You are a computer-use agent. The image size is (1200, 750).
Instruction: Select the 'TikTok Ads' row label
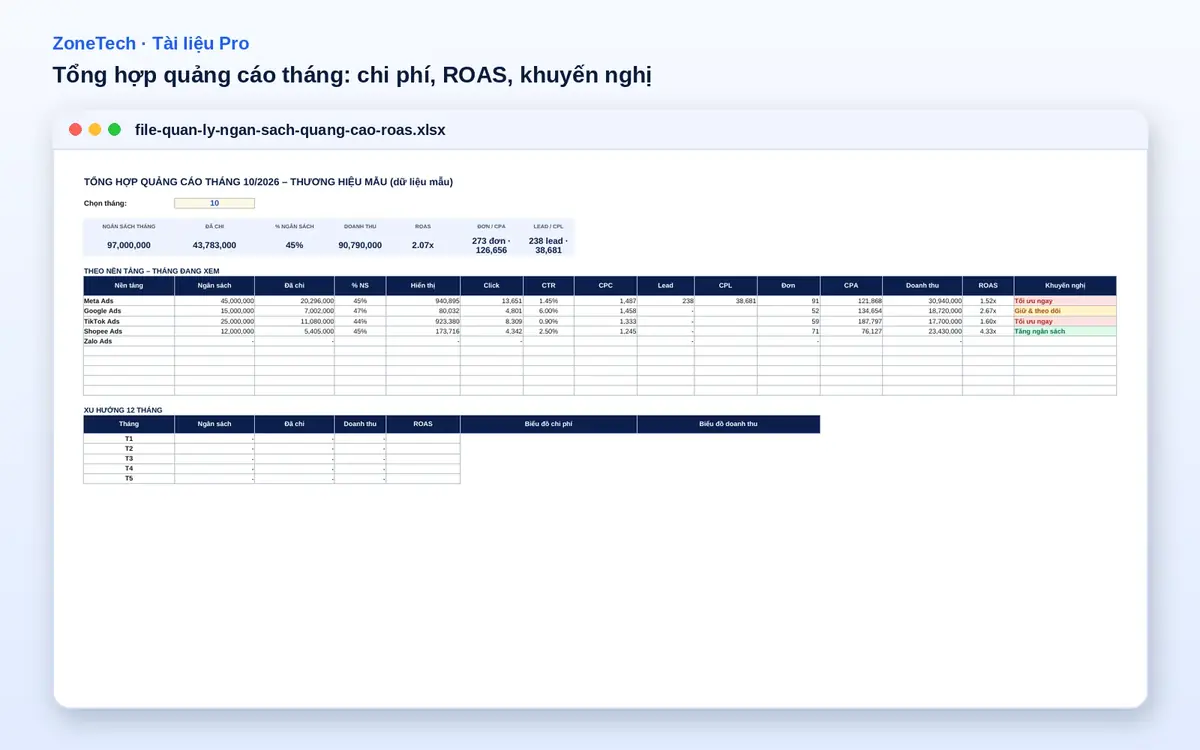pos(129,321)
